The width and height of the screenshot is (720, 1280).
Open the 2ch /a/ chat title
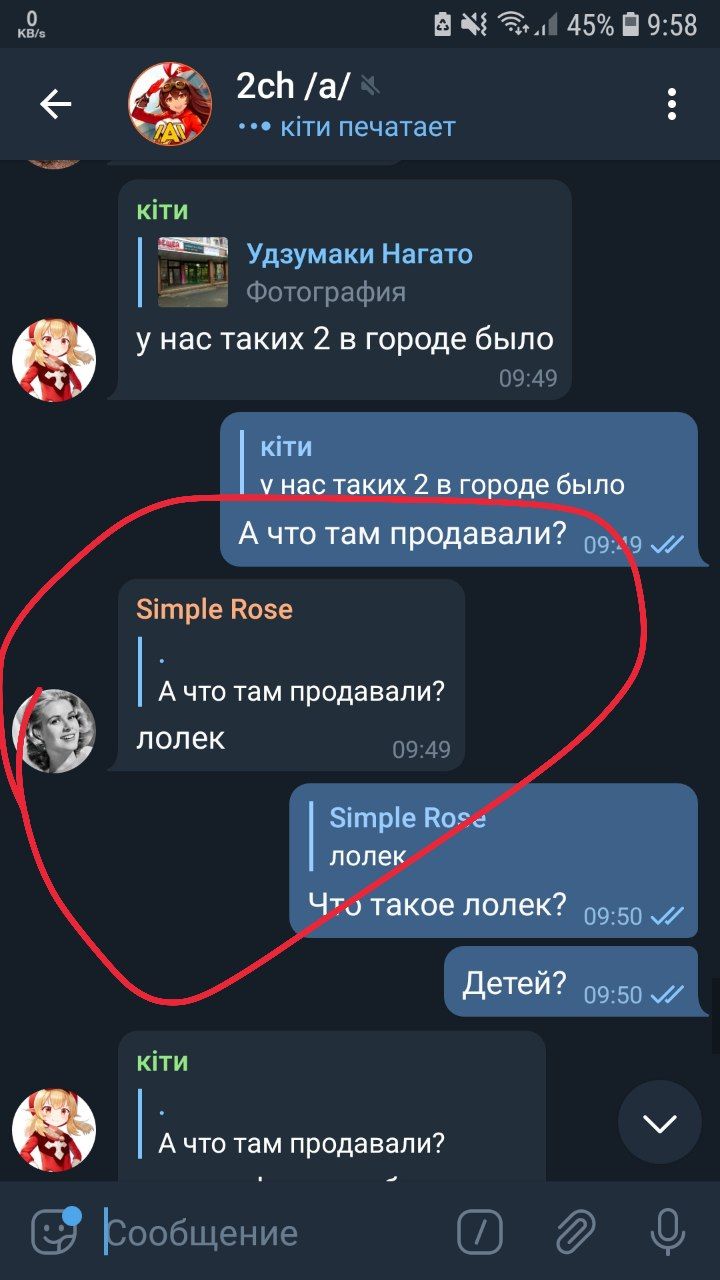click(x=293, y=86)
